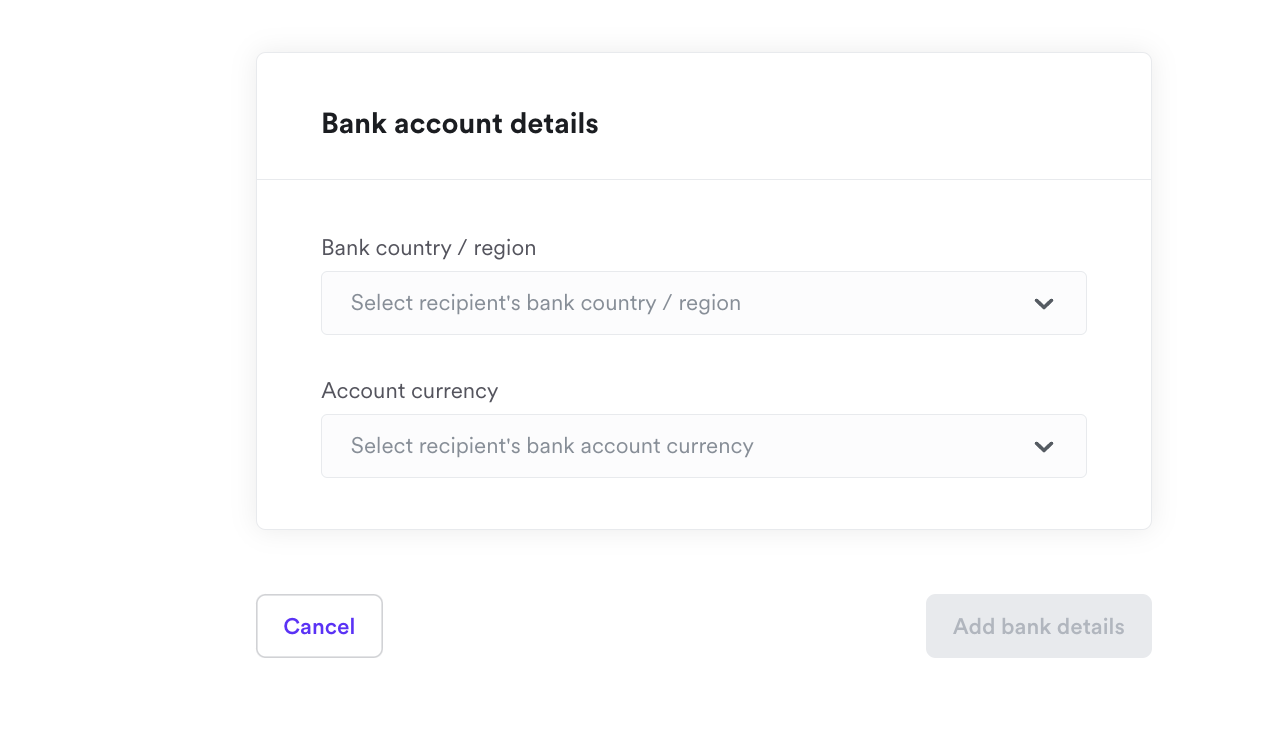Expand the recipient's bank country selector
The height and width of the screenshot is (742, 1286).
tap(703, 303)
